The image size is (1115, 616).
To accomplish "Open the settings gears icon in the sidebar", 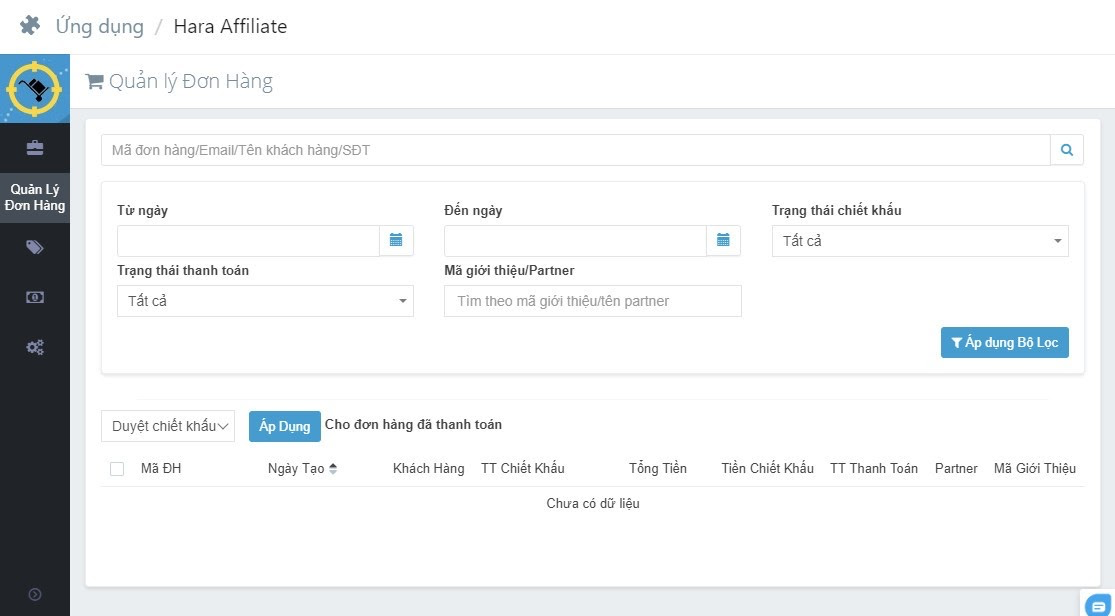I will [x=35, y=348].
